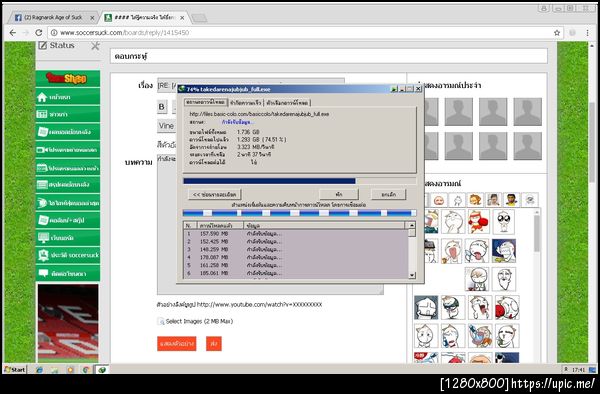Switch to the download status tab

(x=205, y=103)
